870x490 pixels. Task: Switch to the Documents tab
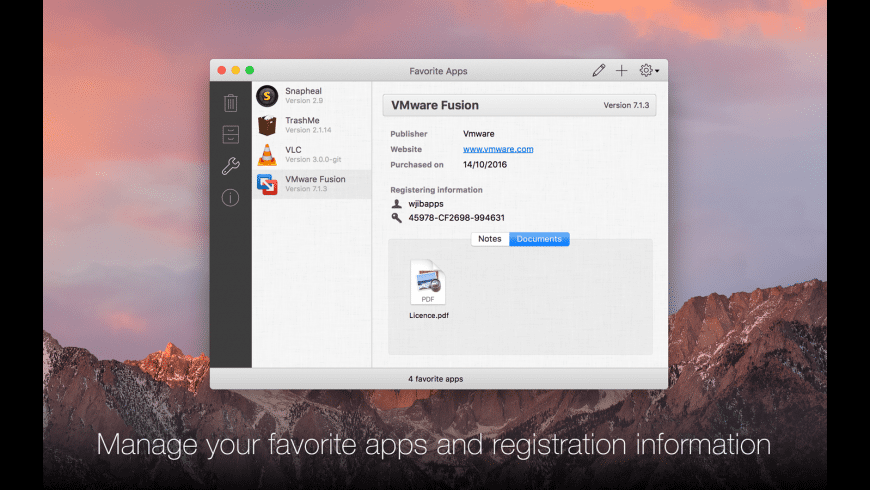pos(539,239)
